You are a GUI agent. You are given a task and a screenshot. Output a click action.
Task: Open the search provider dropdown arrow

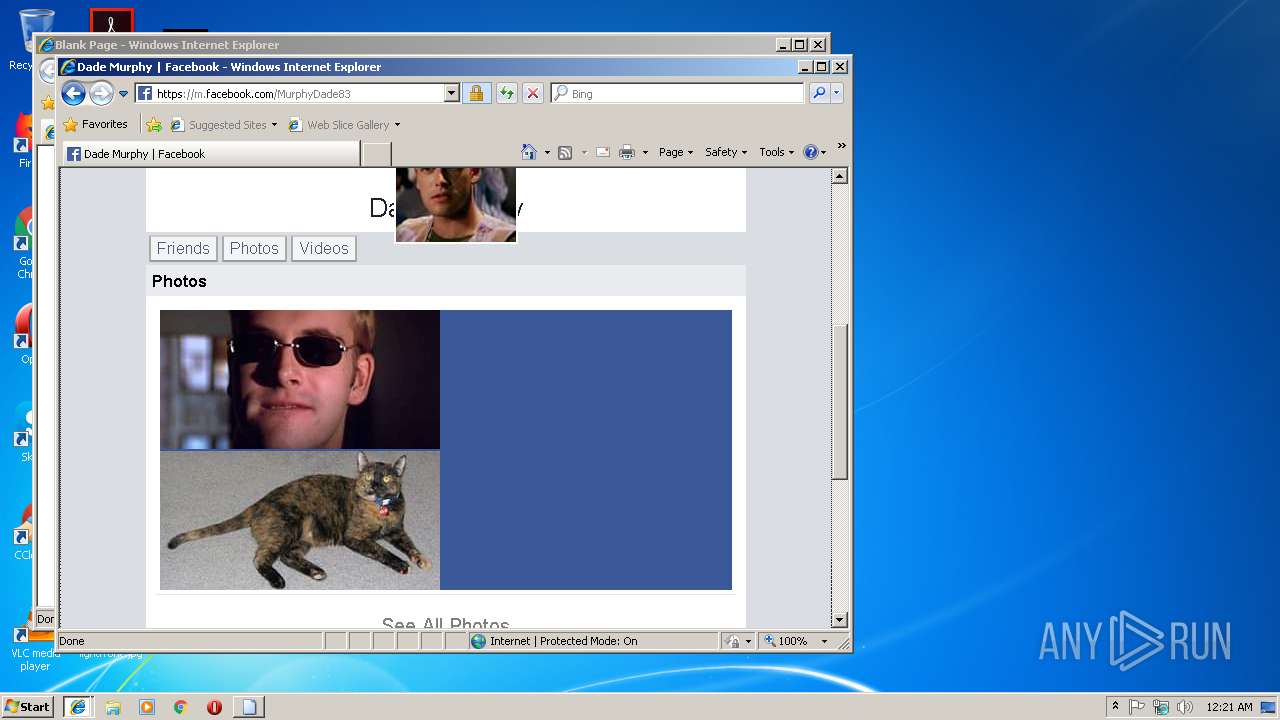pos(837,93)
